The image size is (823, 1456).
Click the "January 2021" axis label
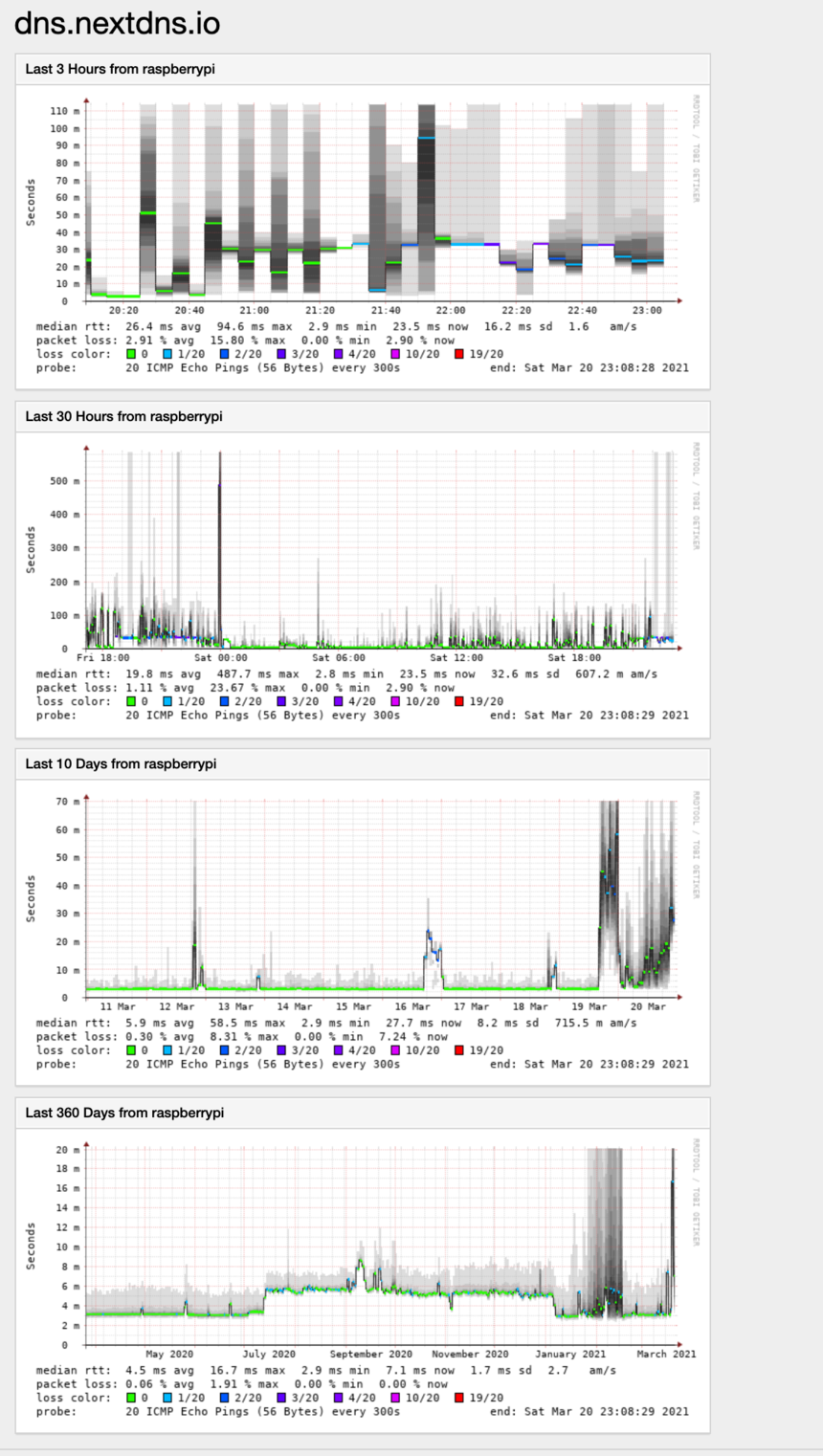tap(569, 1354)
